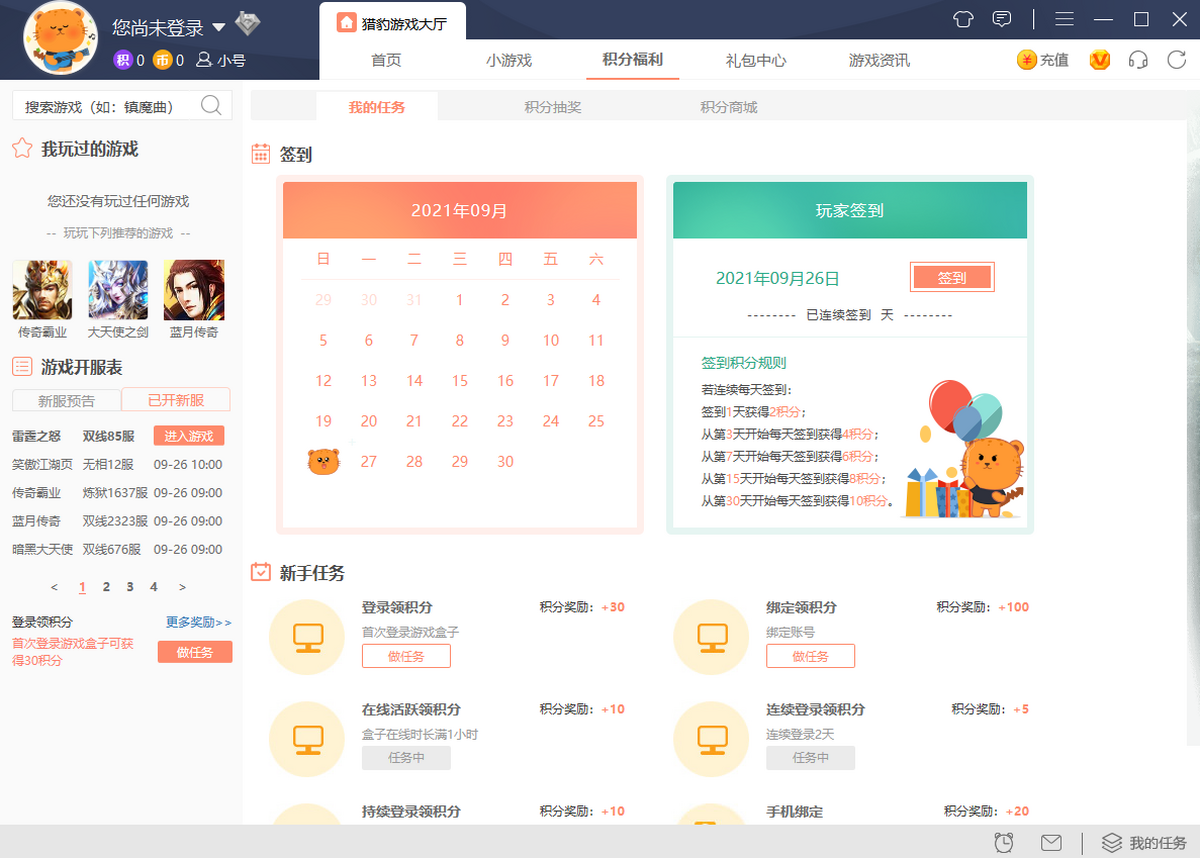This screenshot has width=1200, height=858.
Task: Switch to the 积分抽奖 tab
Action: point(553,107)
